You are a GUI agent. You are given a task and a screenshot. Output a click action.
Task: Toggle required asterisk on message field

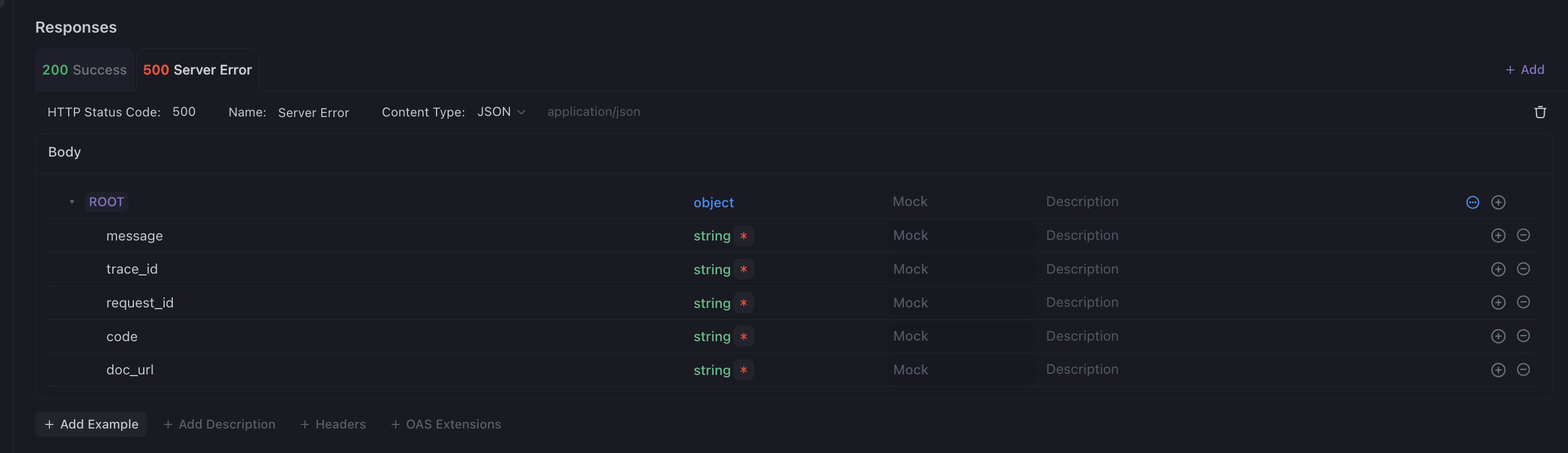pyautogui.click(x=743, y=236)
